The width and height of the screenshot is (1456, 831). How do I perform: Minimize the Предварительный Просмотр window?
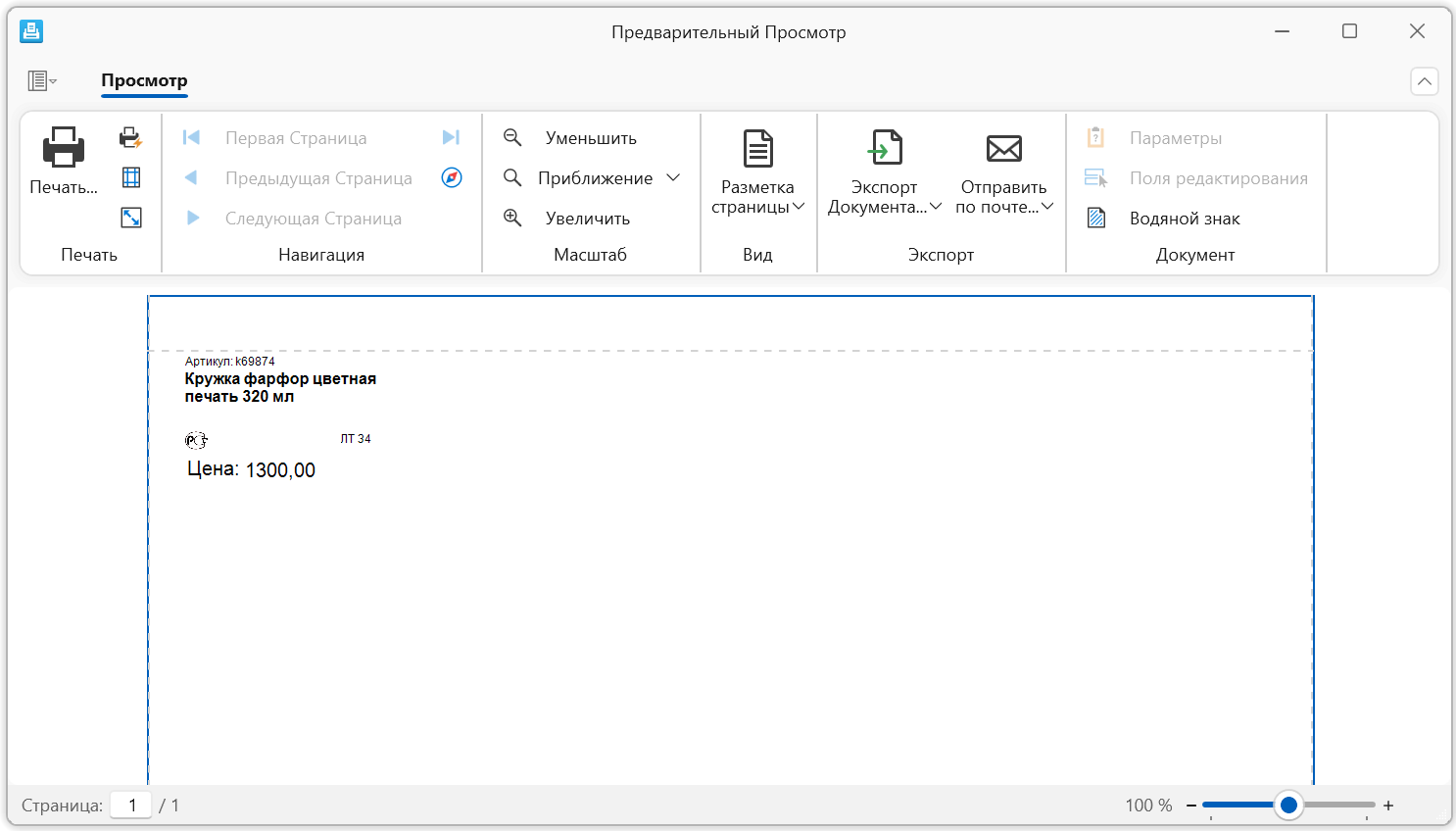tap(1282, 31)
